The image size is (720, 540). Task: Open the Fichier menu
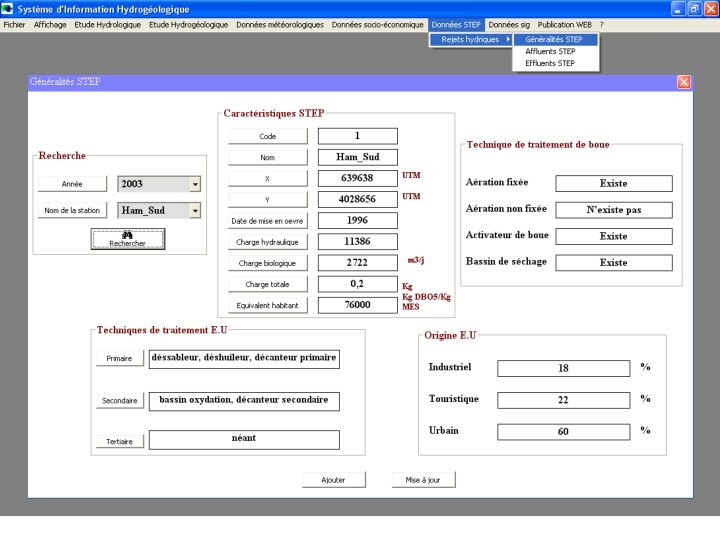coord(14,25)
